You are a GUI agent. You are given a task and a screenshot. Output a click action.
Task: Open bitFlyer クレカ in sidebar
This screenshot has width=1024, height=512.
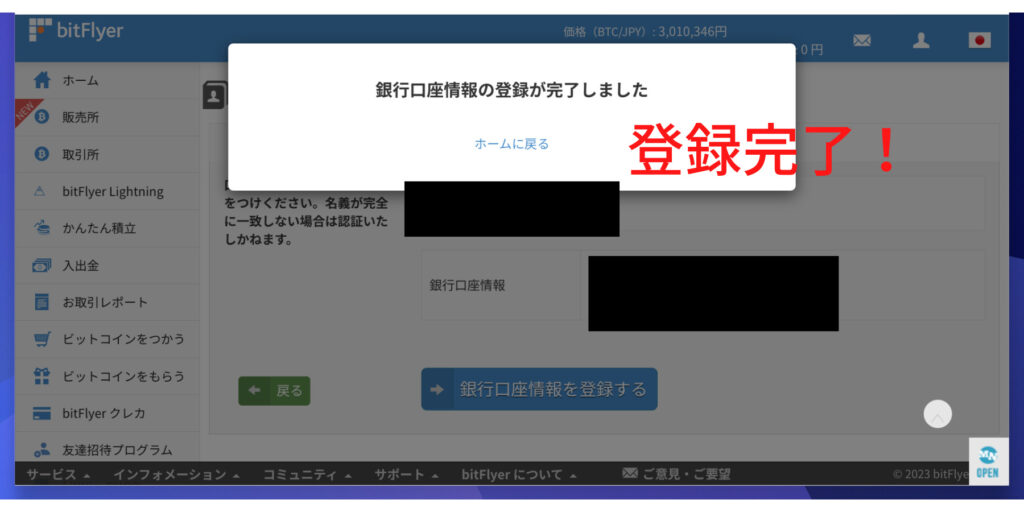point(107,413)
